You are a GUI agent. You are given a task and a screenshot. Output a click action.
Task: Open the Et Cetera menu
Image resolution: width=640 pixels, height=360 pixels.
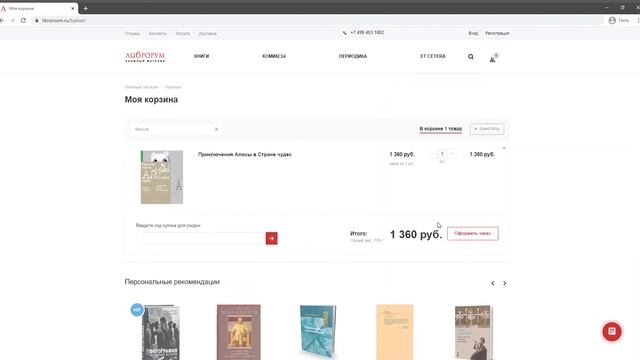(x=433, y=56)
